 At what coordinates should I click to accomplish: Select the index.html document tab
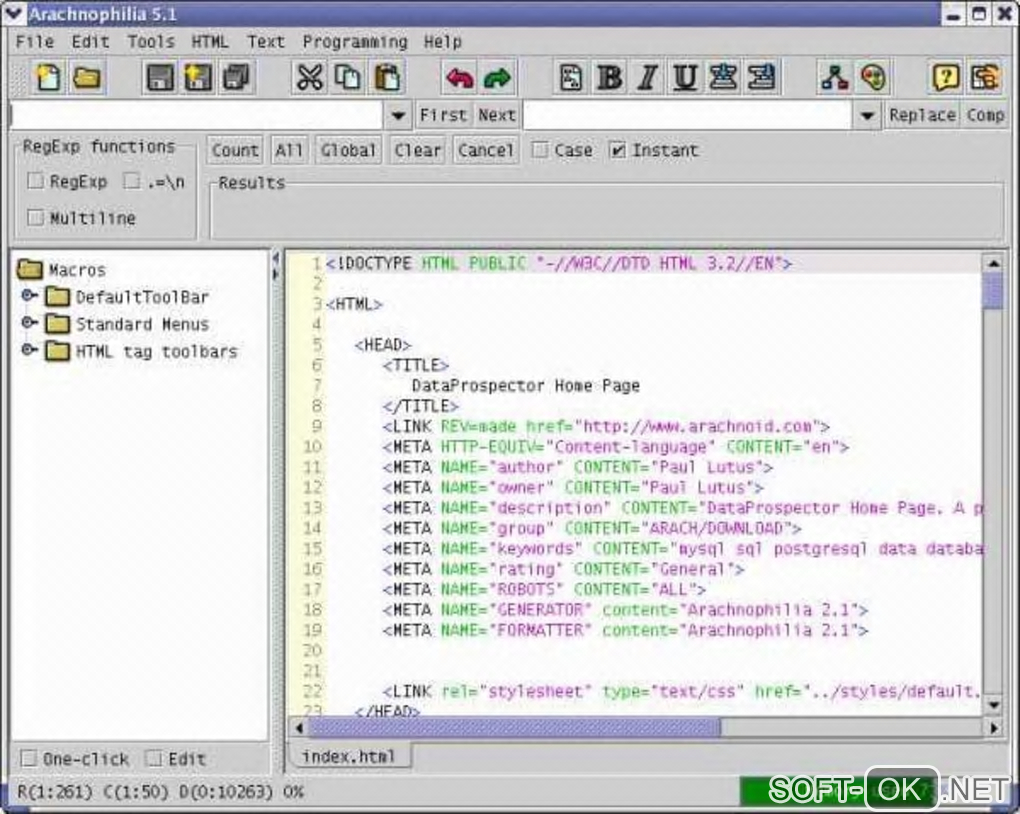coord(349,757)
